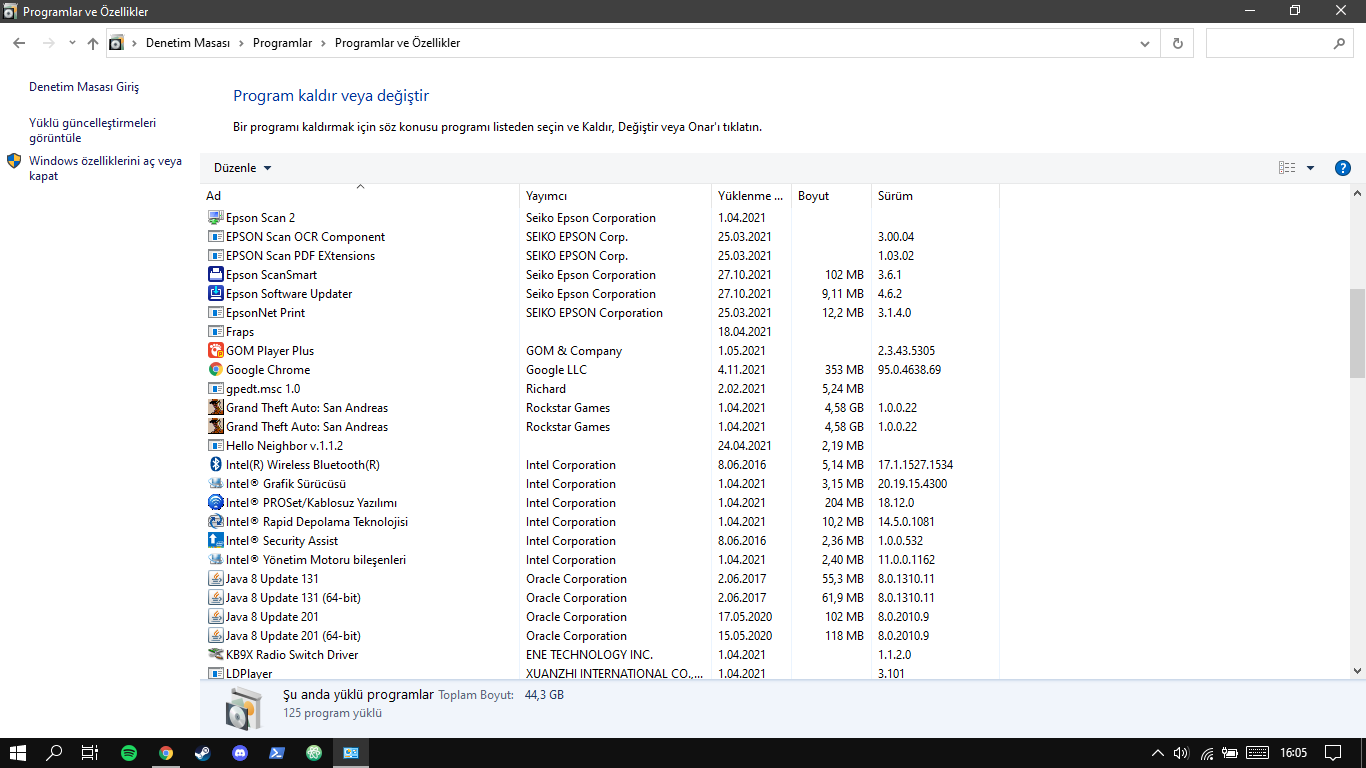Show hidden system tray icons
The height and width of the screenshot is (768, 1366).
(x=1158, y=753)
